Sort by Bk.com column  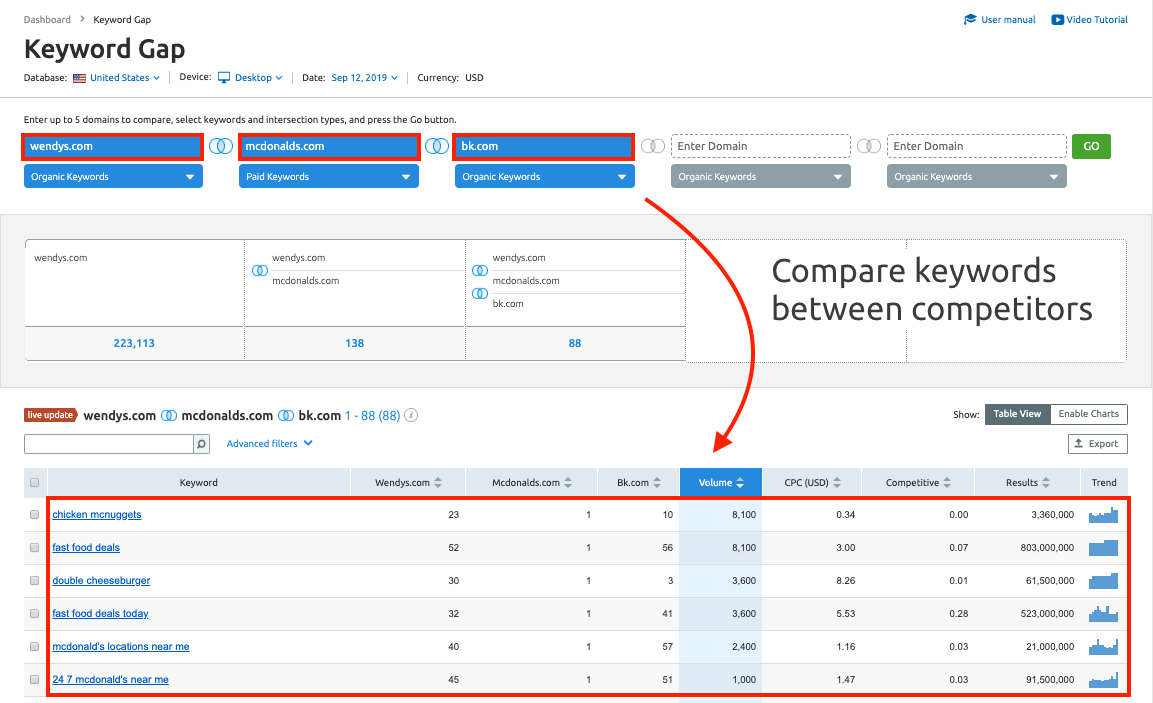coord(638,483)
